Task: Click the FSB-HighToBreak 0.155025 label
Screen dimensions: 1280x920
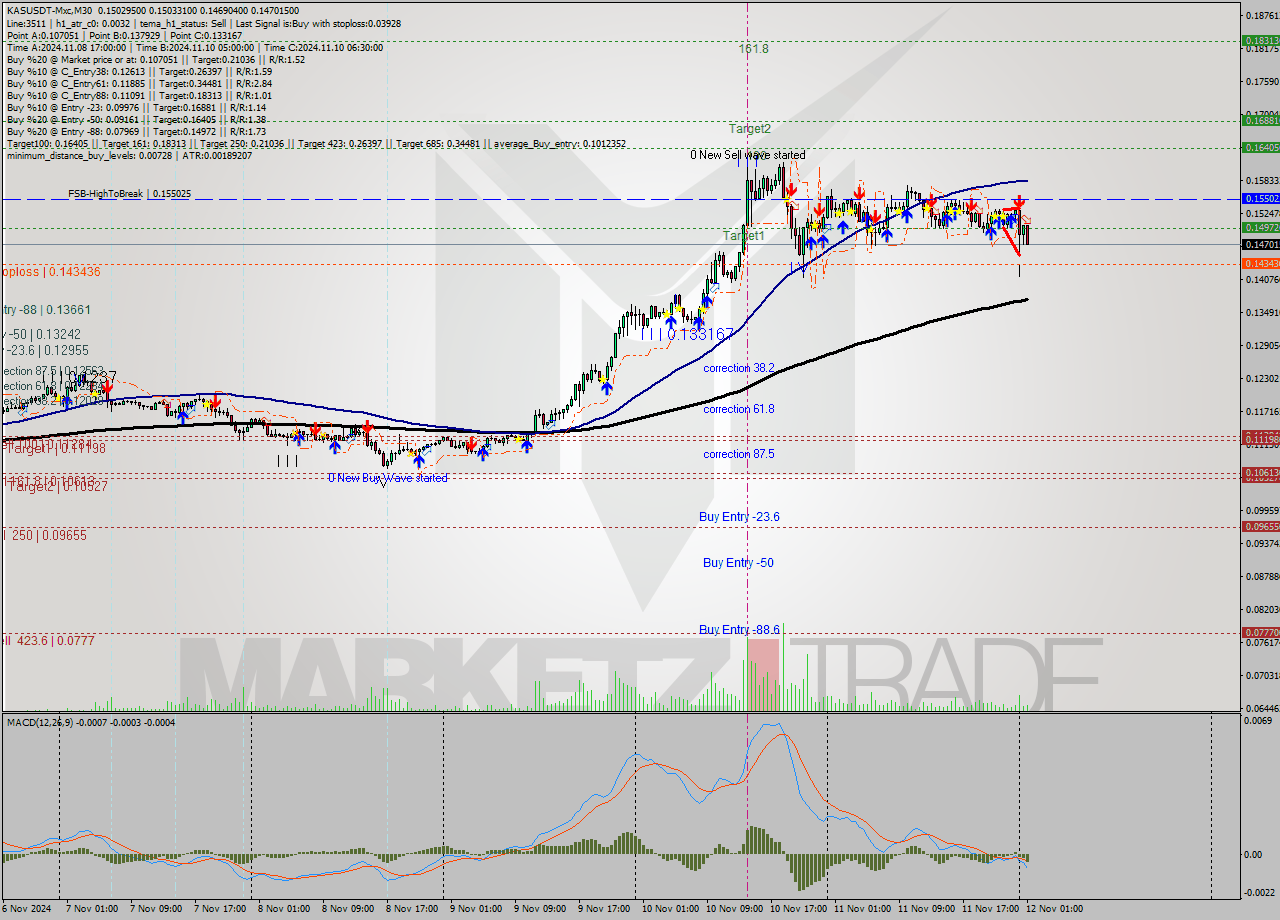Action: [129, 193]
